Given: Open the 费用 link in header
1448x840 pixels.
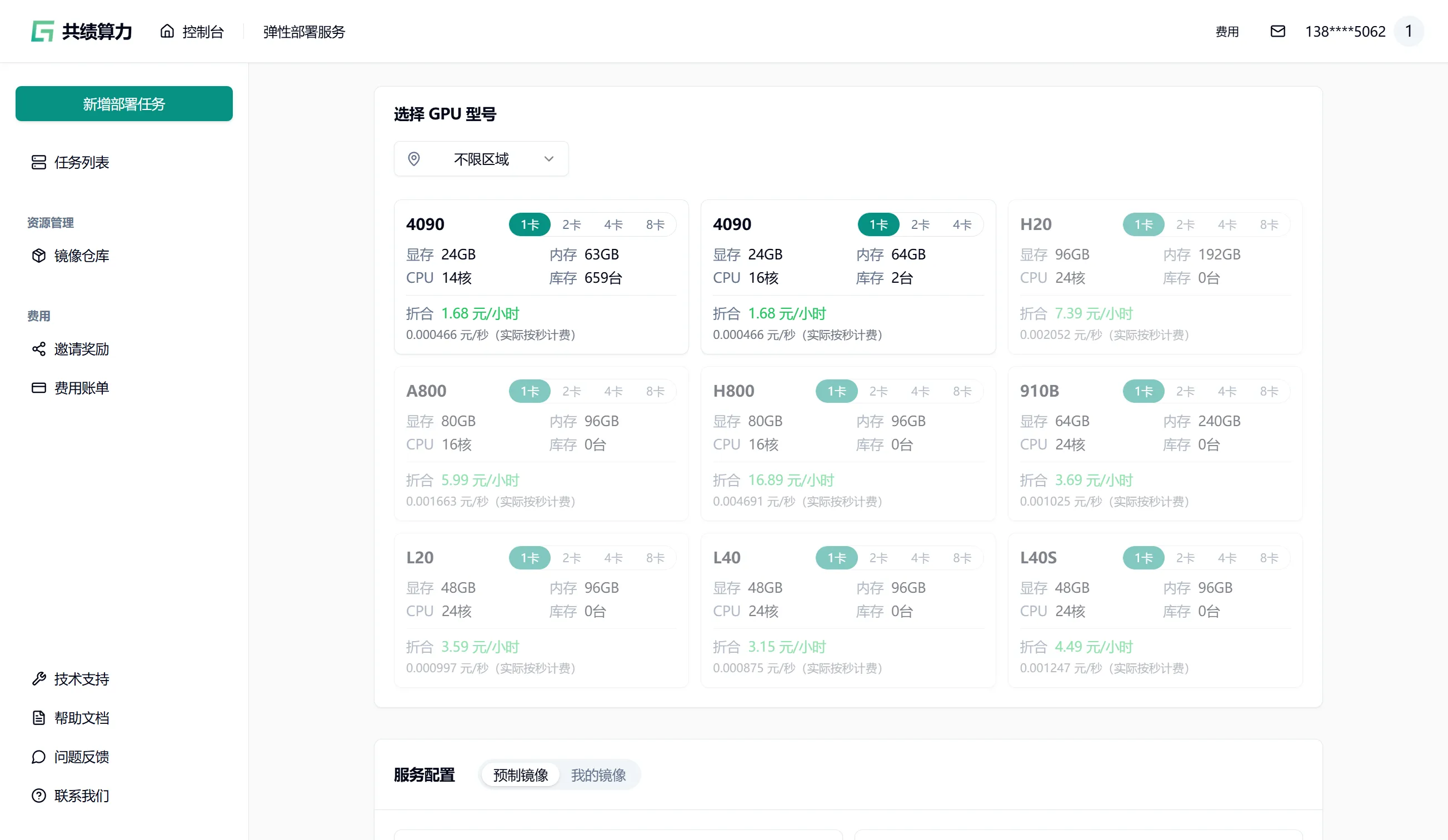Looking at the screenshot, I should click(x=1227, y=32).
